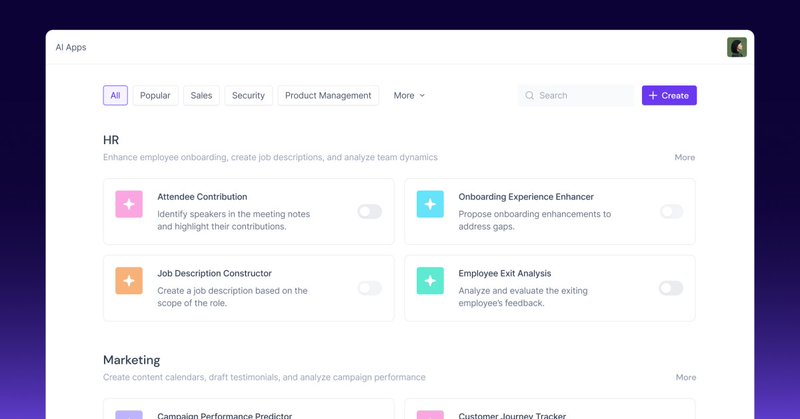Click the Marketing section heading
The height and width of the screenshot is (419, 800).
(x=132, y=360)
